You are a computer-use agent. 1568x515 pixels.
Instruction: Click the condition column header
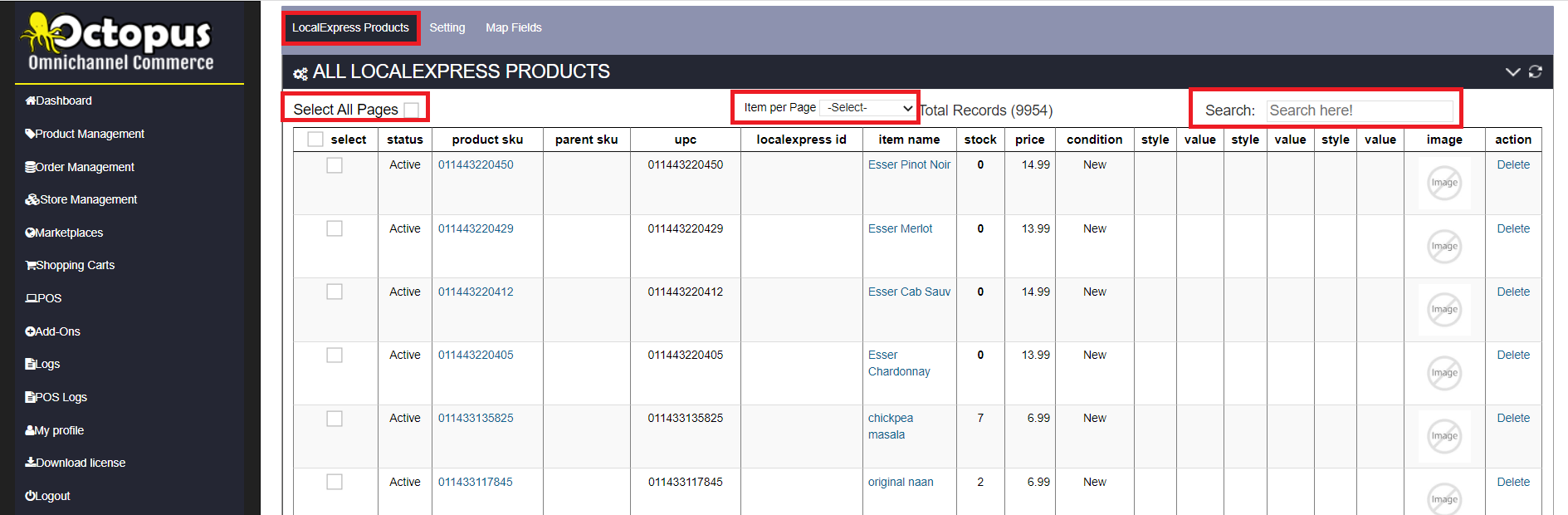click(x=1094, y=140)
